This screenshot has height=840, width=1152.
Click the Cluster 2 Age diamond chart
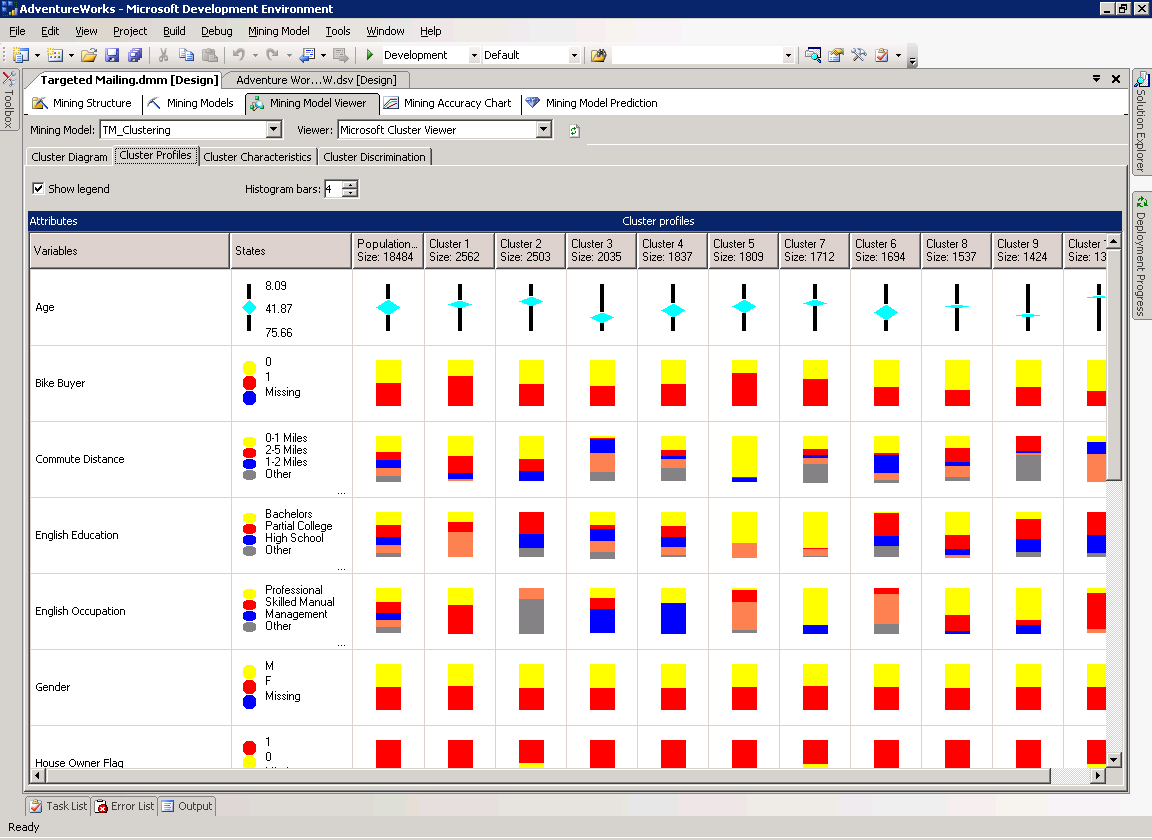tap(531, 308)
